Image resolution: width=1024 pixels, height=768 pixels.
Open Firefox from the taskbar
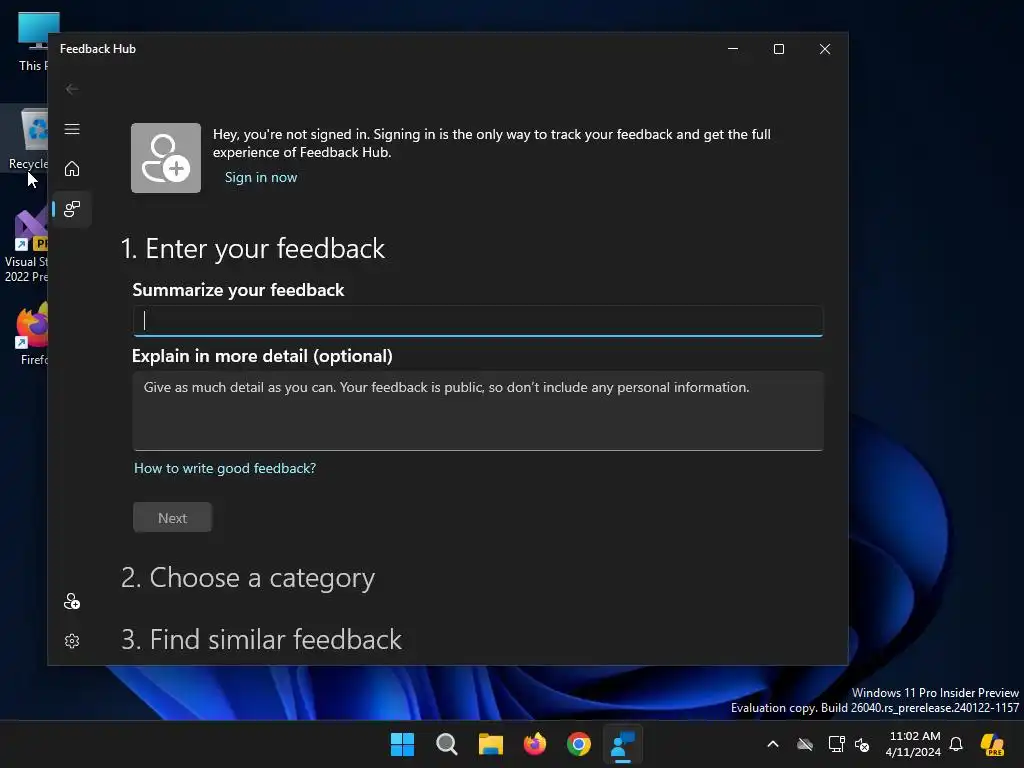[x=535, y=744]
